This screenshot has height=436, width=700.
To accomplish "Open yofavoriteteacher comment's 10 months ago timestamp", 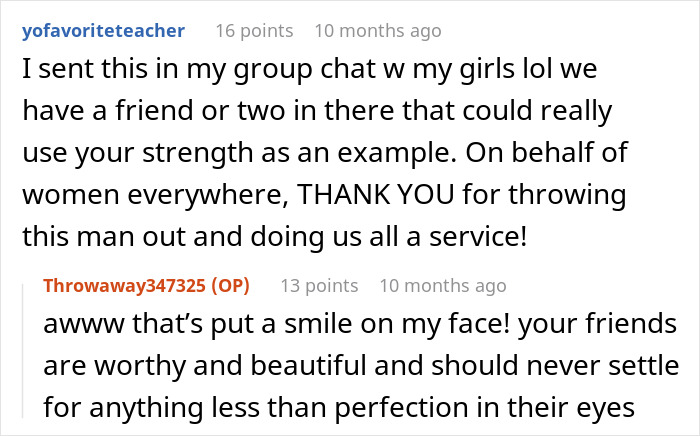I will (377, 31).
